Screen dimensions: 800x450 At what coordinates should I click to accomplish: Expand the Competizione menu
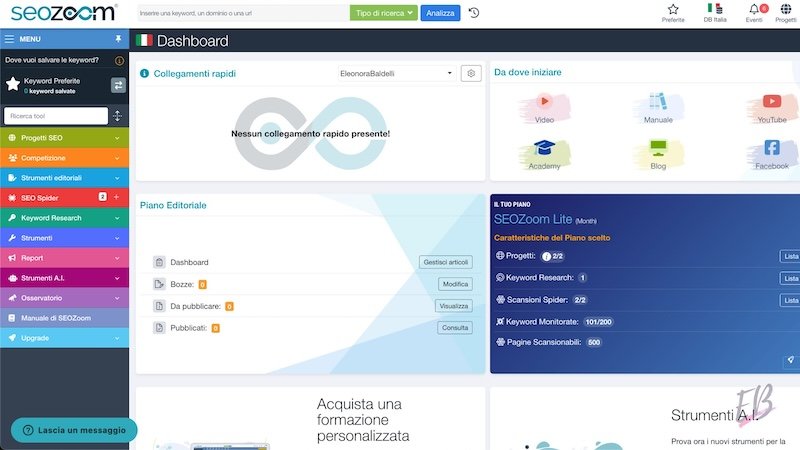[x=64, y=158]
